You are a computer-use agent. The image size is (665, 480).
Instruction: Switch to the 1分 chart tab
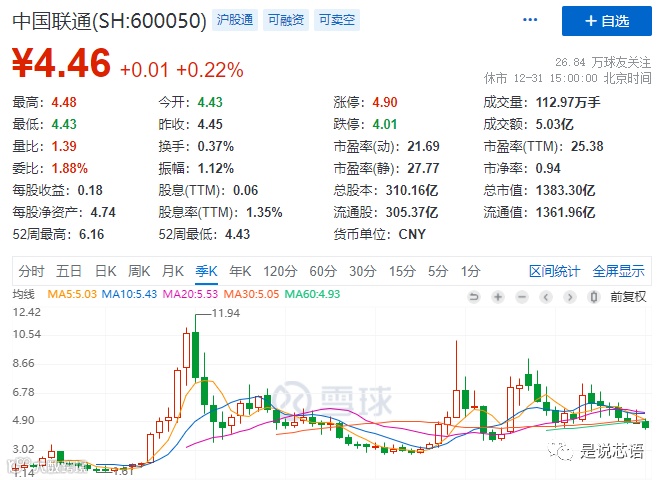click(471, 271)
